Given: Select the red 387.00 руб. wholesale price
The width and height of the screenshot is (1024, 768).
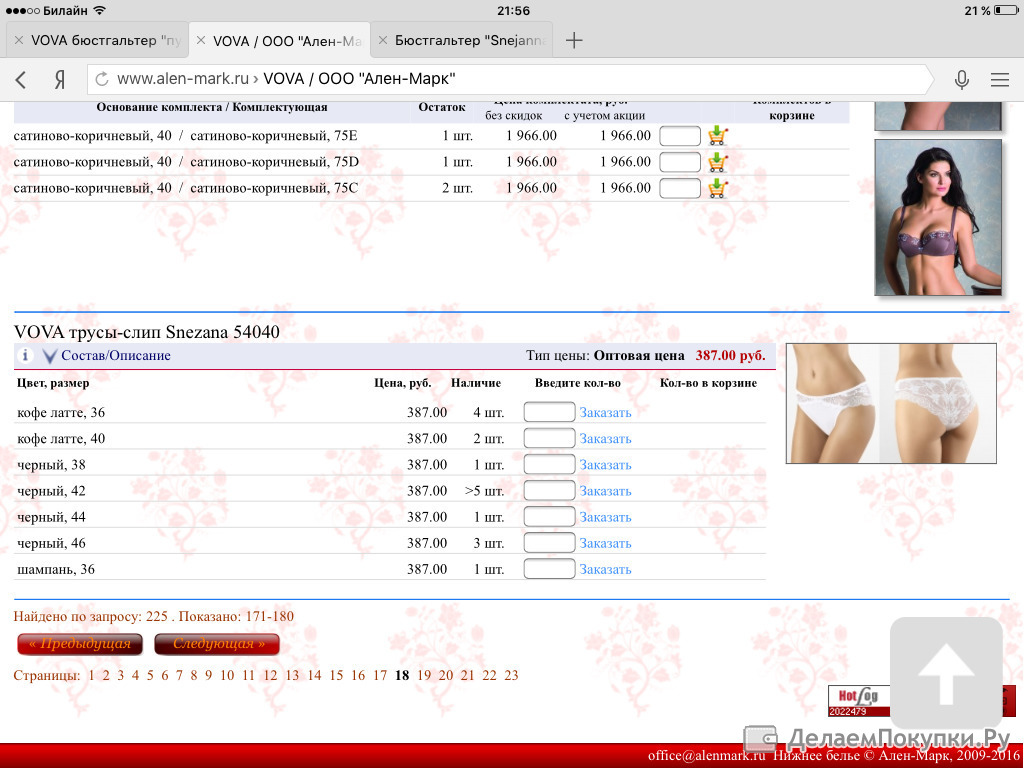Looking at the screenshot, I should click(730, 355).
